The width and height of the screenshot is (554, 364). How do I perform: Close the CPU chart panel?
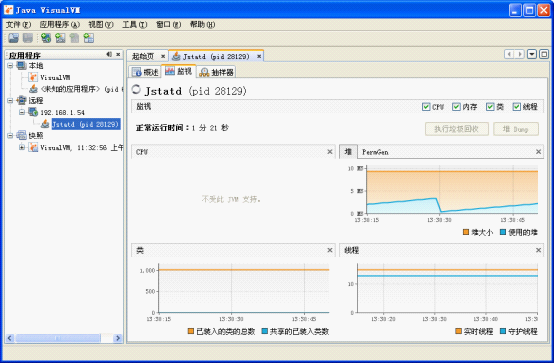(330, 152)
